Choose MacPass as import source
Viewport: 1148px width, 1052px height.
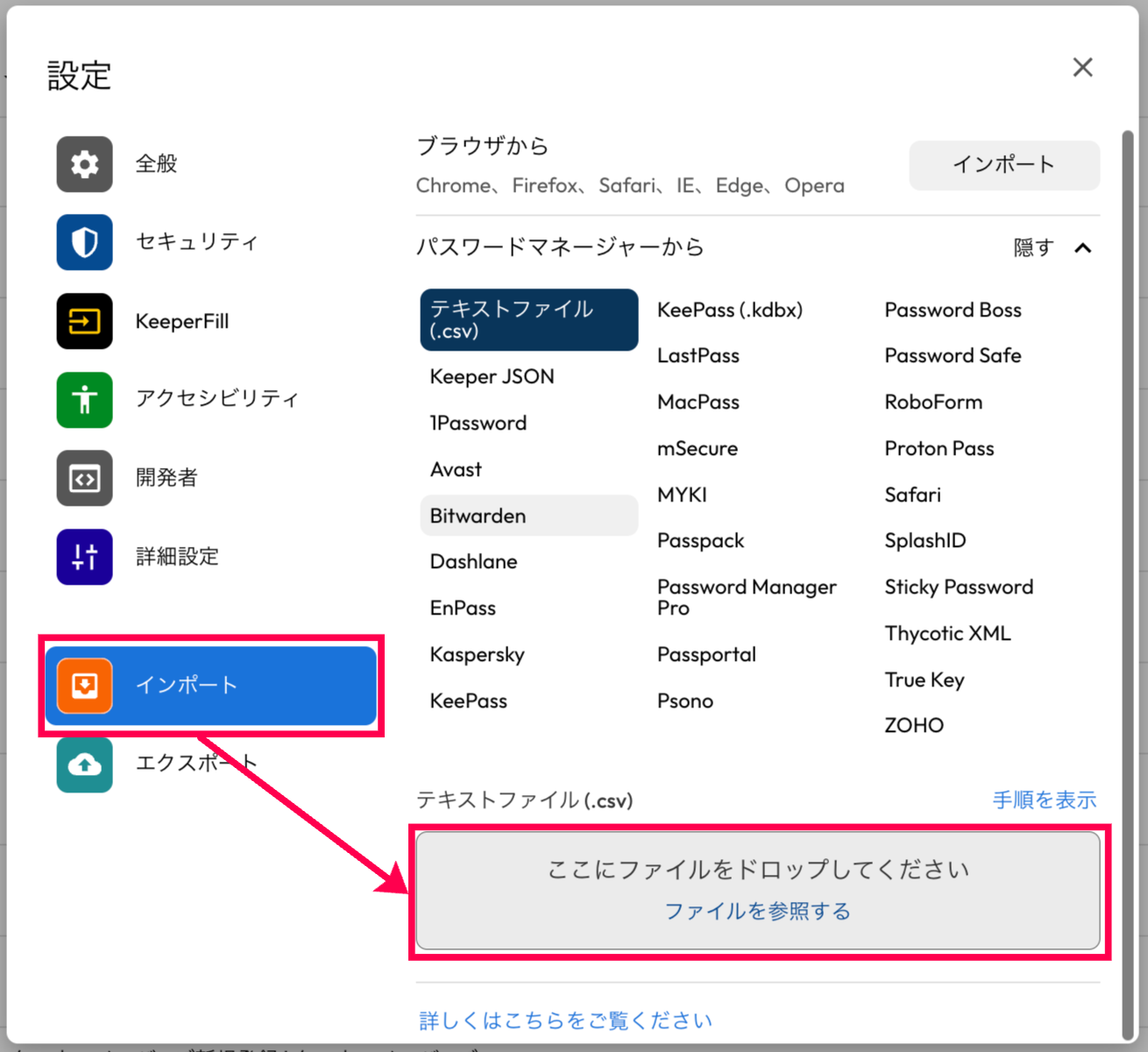698,402
